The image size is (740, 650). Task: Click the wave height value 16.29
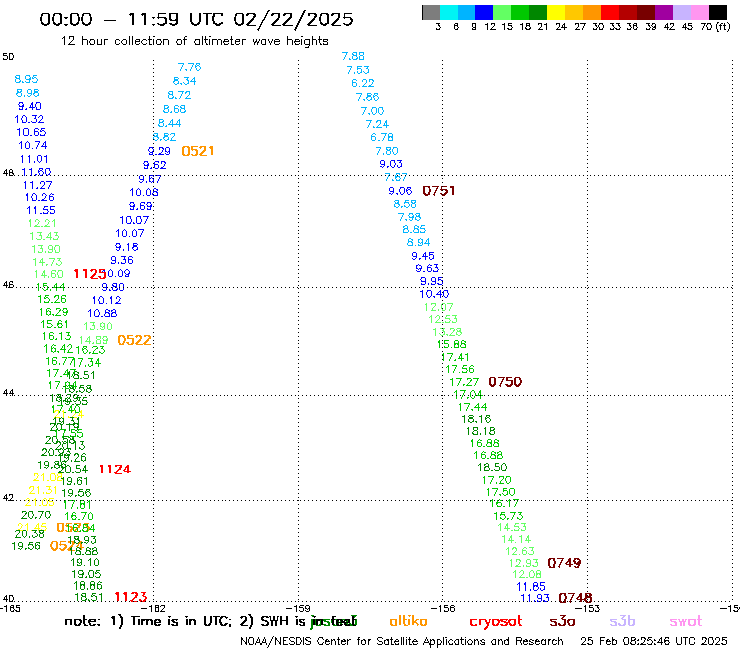(x=53, y=312)
